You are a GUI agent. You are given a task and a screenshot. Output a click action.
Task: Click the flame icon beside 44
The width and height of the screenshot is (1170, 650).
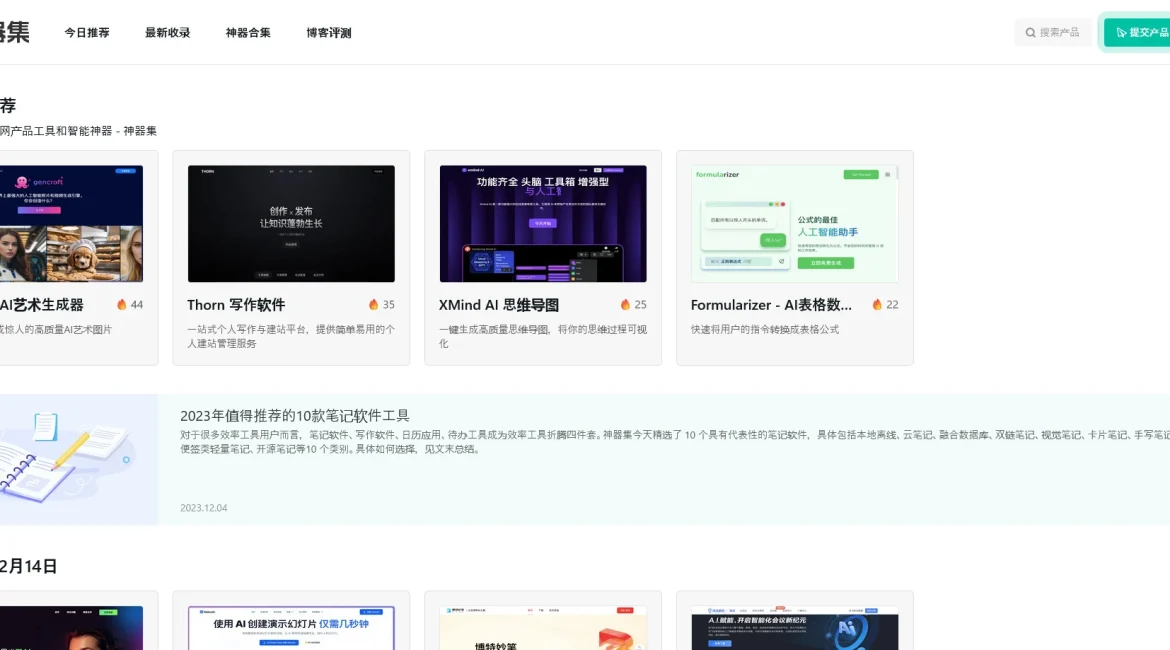coord(122,304)
